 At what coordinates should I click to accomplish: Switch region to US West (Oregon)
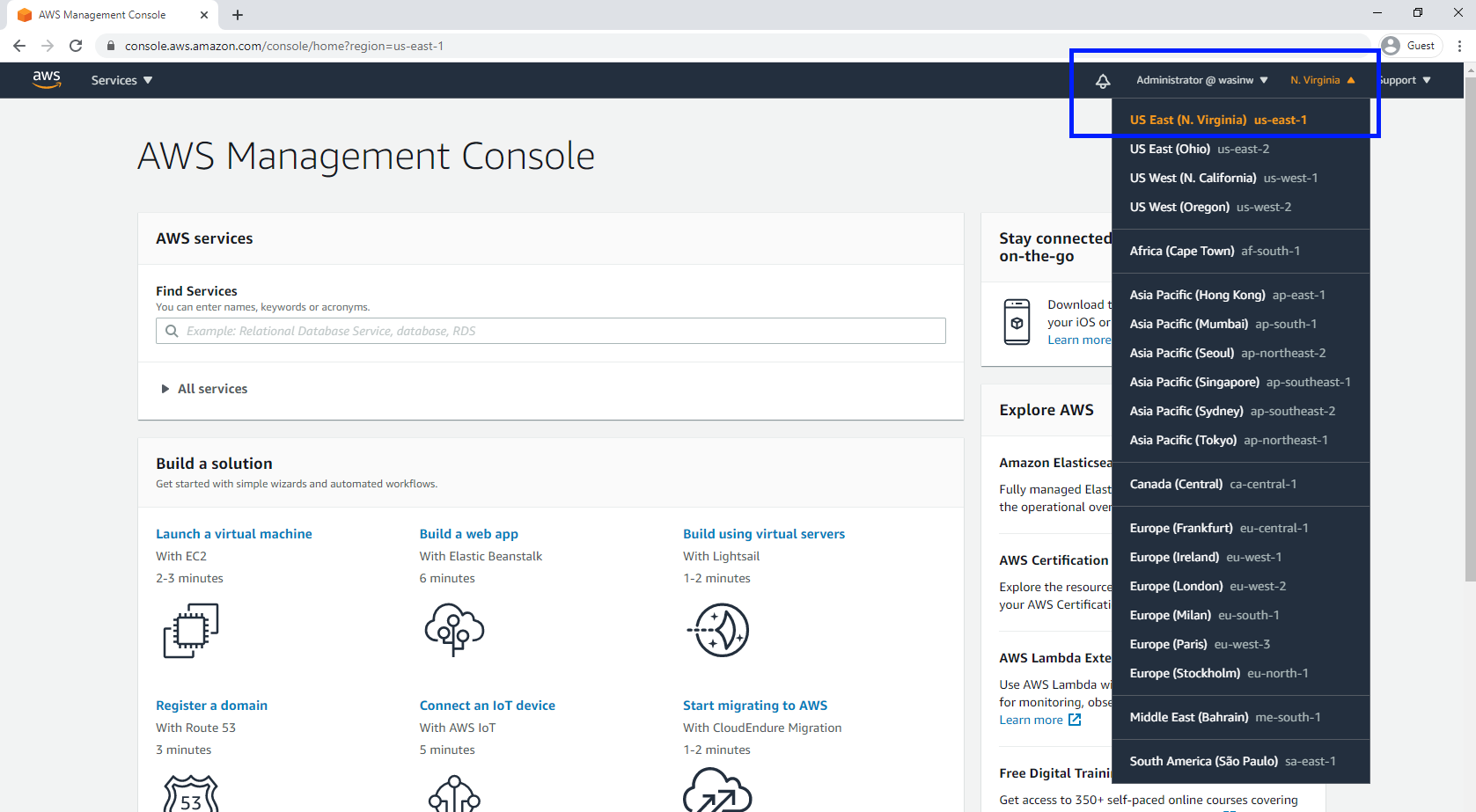[1210, 207]
